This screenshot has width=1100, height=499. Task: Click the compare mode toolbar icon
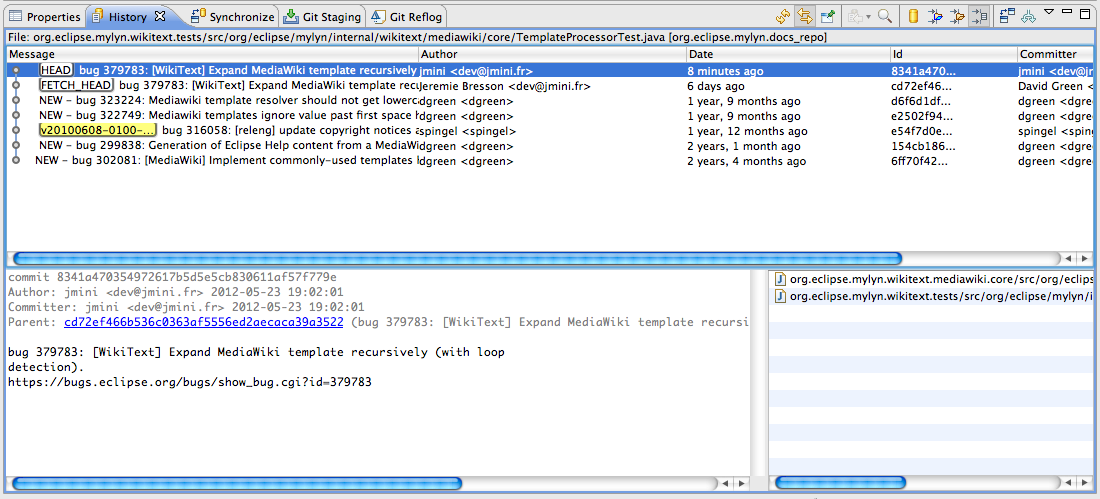pos(1007,15)
